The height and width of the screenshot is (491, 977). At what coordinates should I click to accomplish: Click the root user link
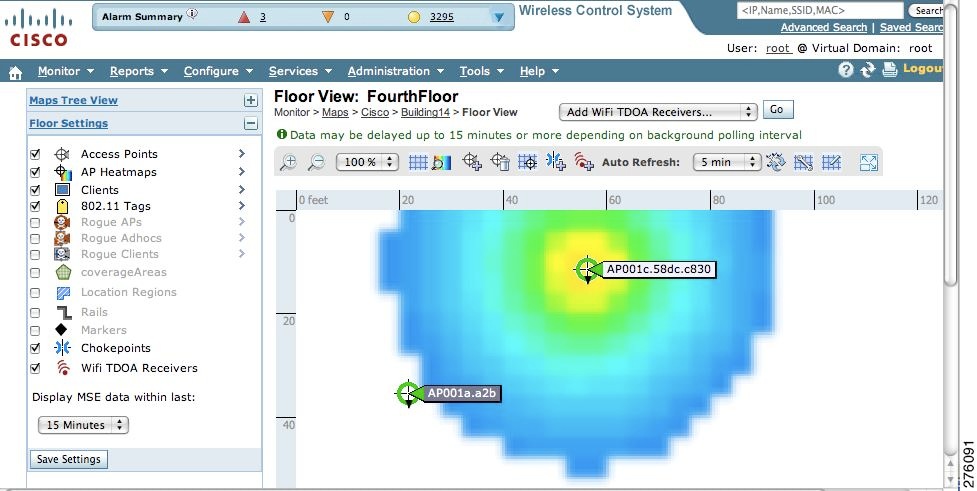[x=778, y=48]
